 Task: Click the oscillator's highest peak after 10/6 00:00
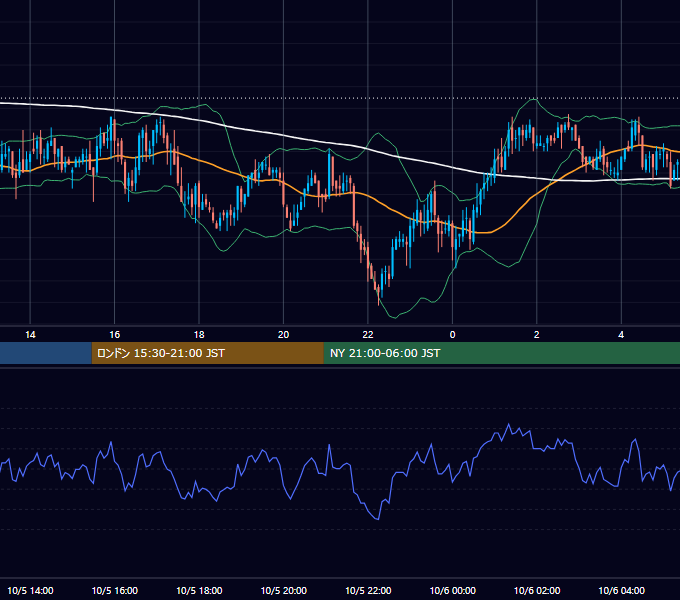[509, 425]
